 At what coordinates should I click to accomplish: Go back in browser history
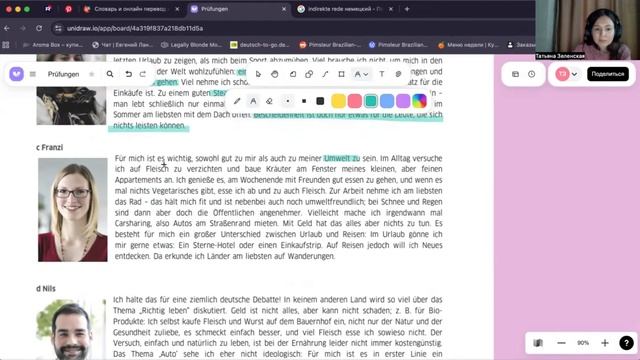(7, 28)
